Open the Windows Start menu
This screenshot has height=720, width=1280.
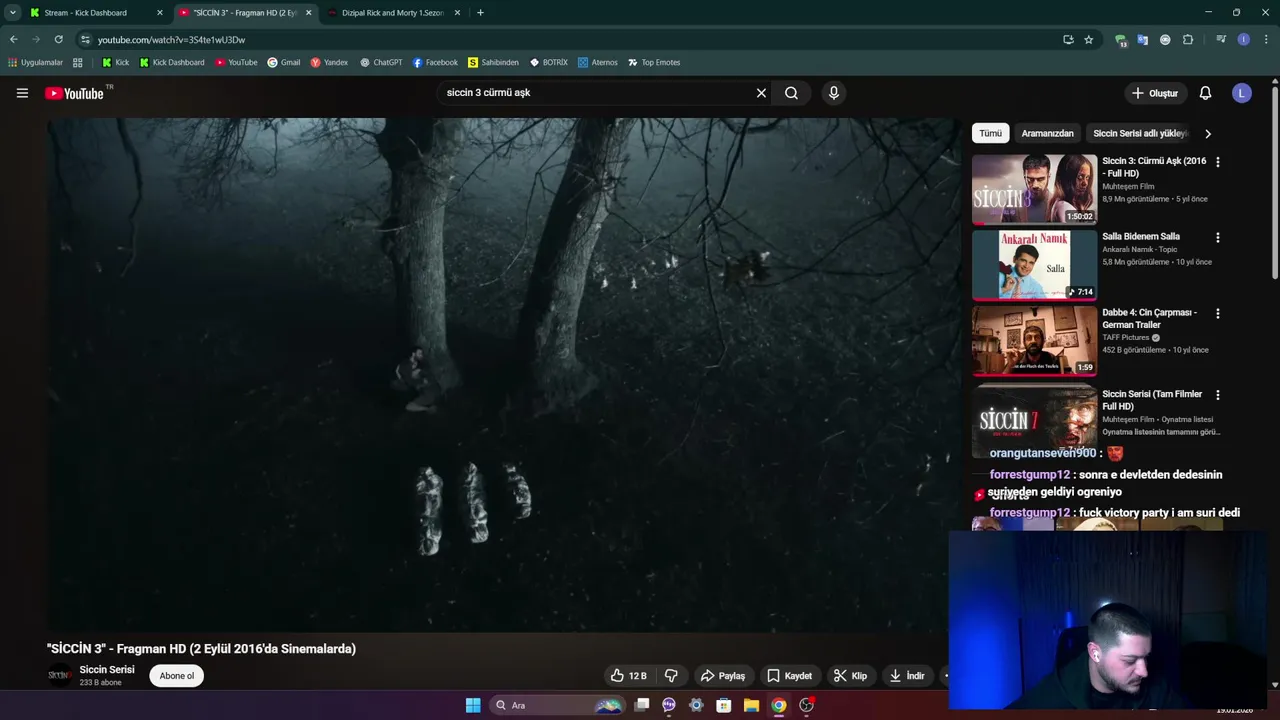tap(473, 705)
